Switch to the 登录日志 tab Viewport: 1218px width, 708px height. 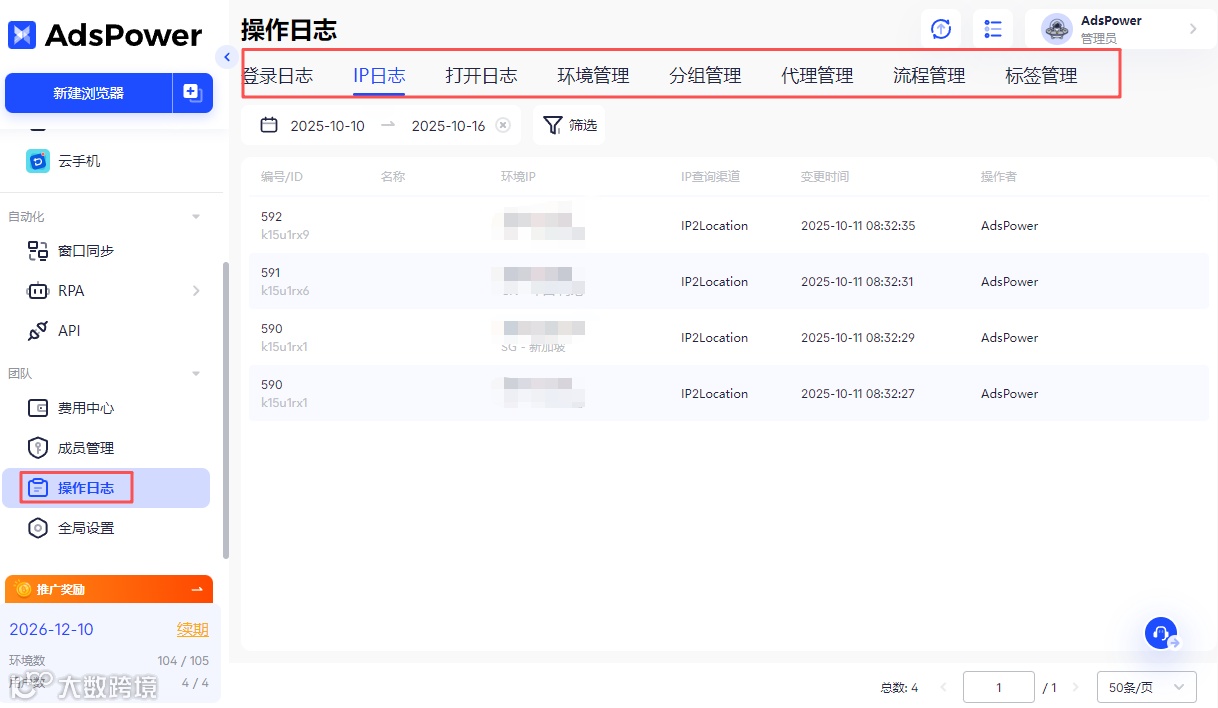(277, 75)
